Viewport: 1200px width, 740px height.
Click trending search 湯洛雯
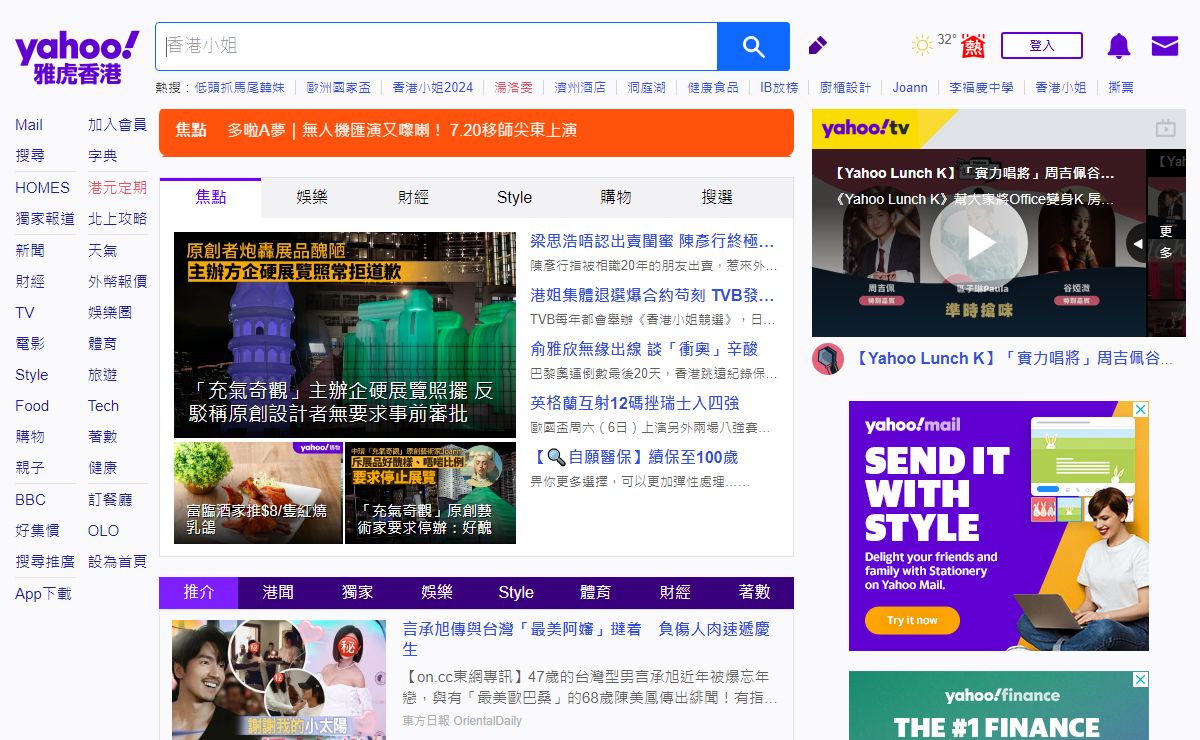coord(513,88)
